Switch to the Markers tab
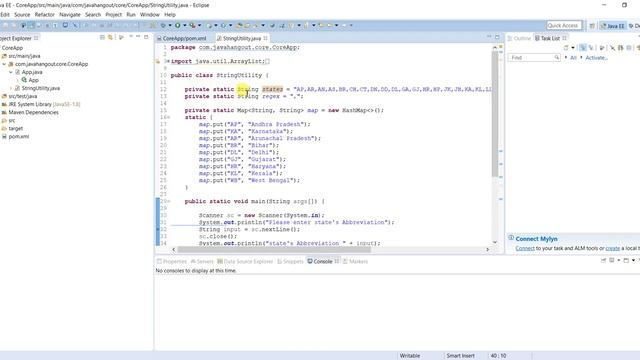 pos(355,261)
